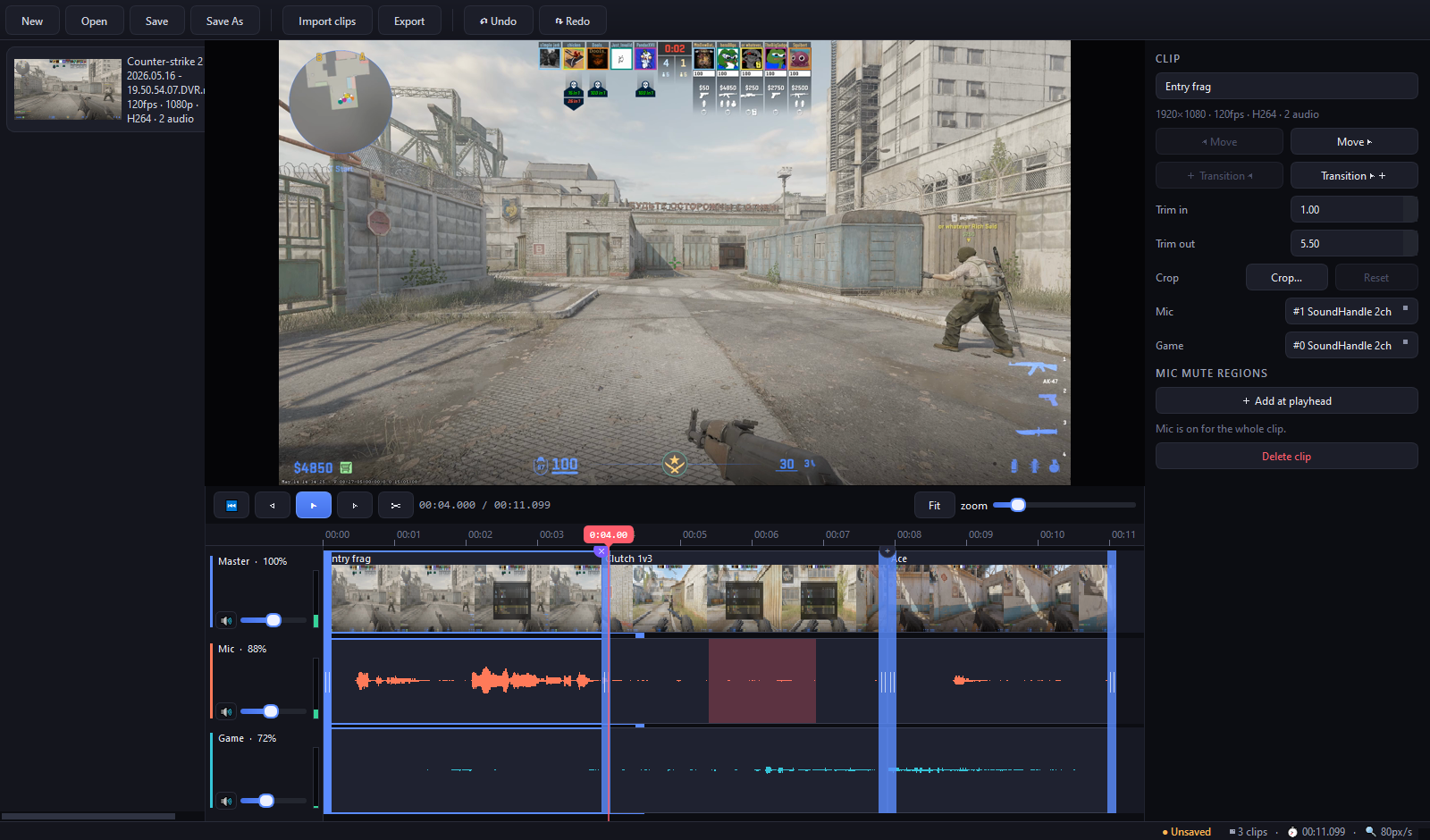Click the Trim out stepper arrows
The image size is (1430, 840).
(x=1410, y=243)
